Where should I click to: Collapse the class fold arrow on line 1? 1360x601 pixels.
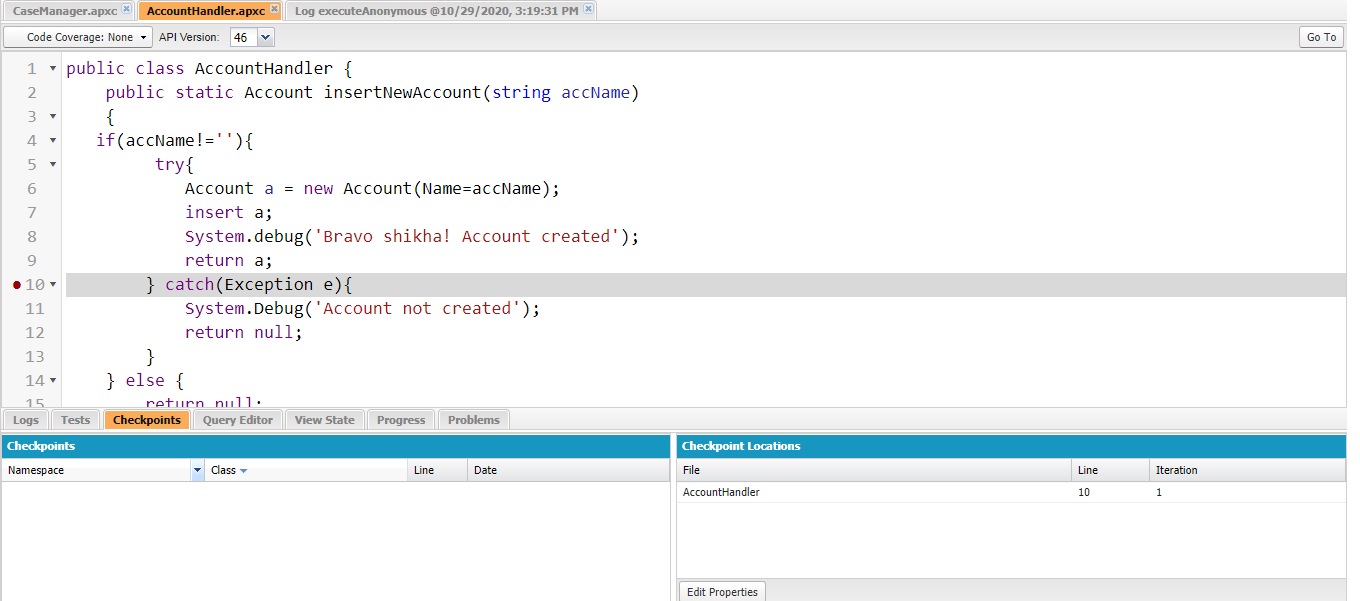point(53,69)
